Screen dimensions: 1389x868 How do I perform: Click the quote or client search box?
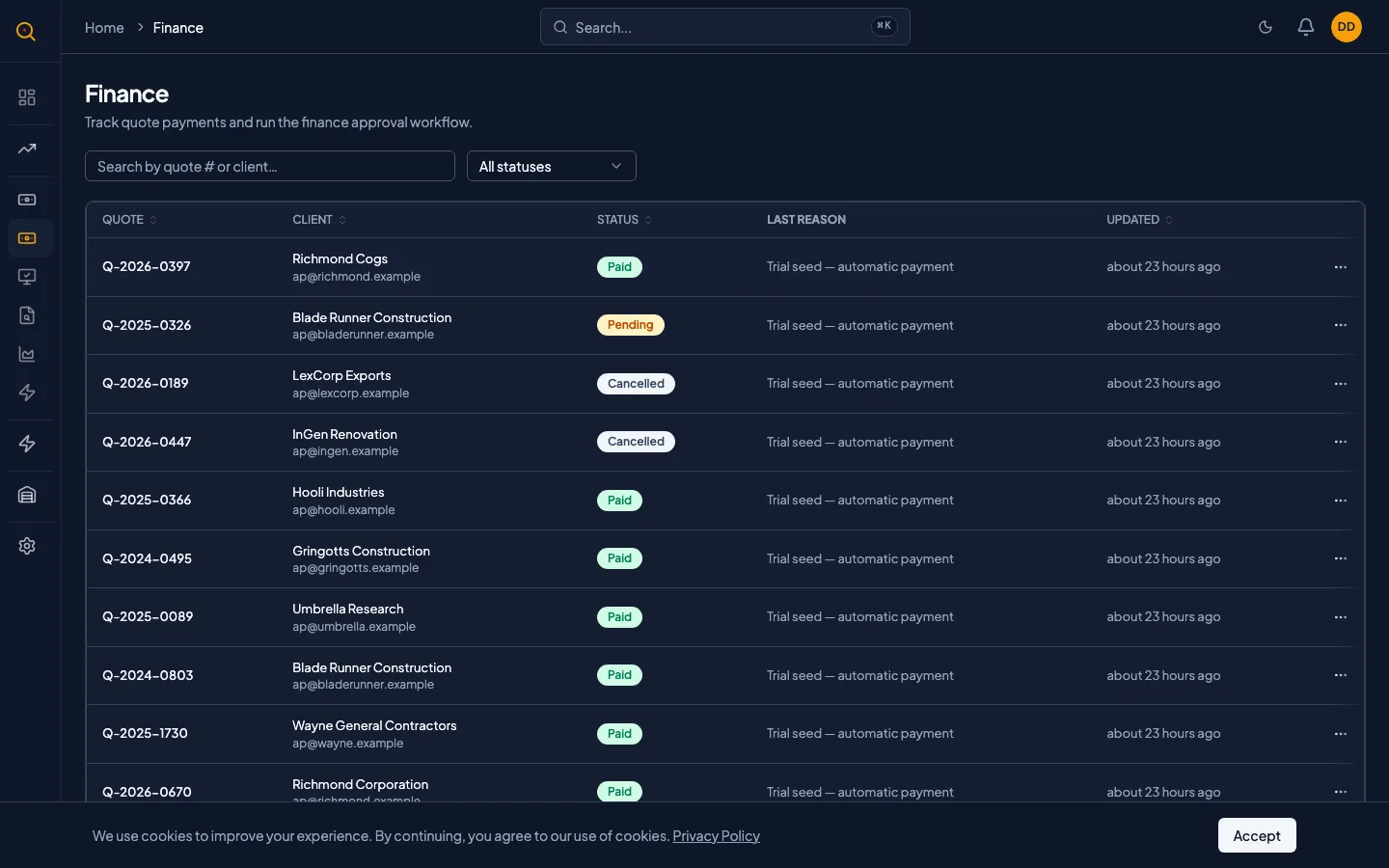pyautogui.click(x=270, y=166)
